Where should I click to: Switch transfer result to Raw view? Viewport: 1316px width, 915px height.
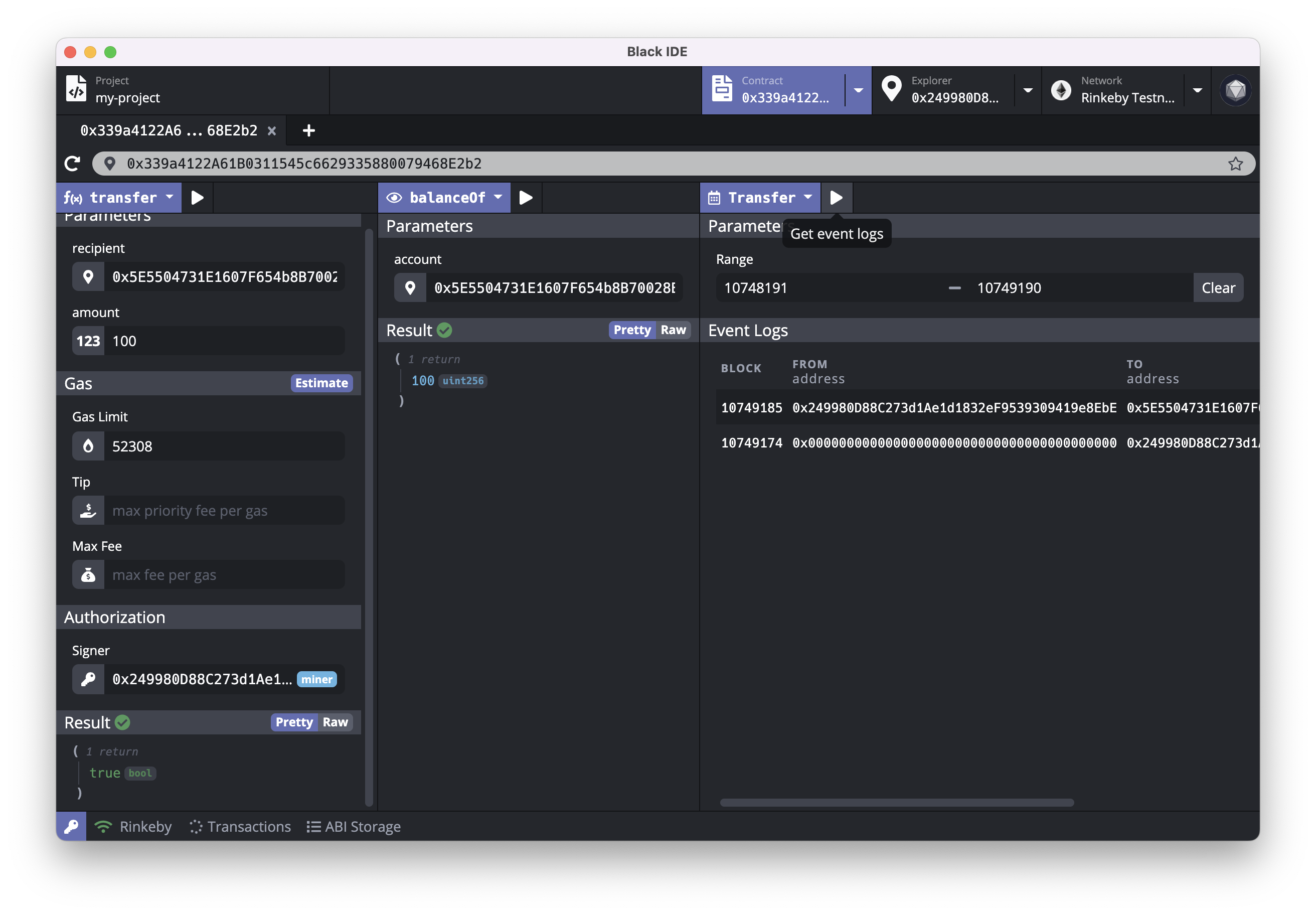click(x=335, y=722)
